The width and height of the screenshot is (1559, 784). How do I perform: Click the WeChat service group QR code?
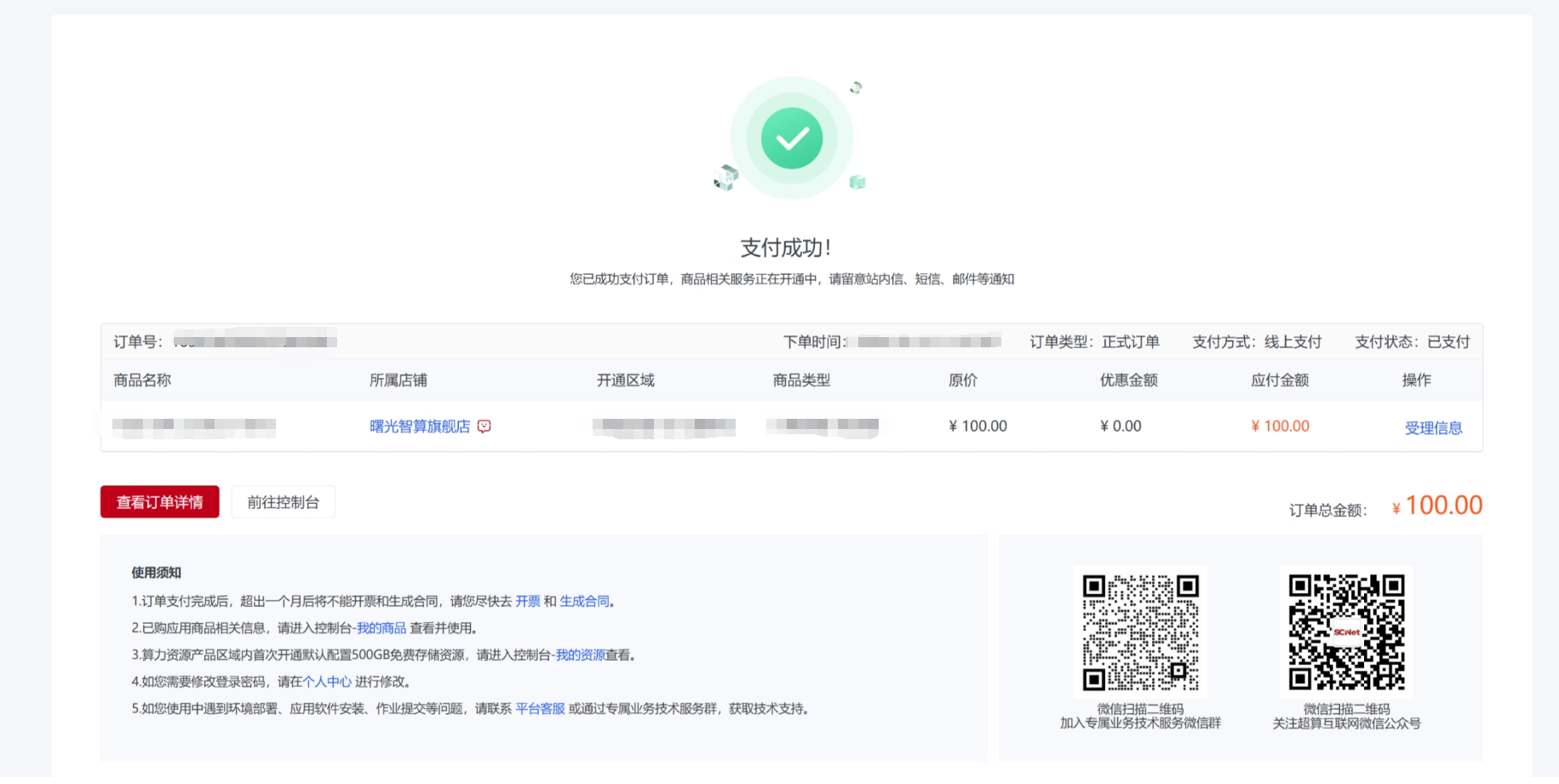pyautogui.click(x=1140, y=632)
